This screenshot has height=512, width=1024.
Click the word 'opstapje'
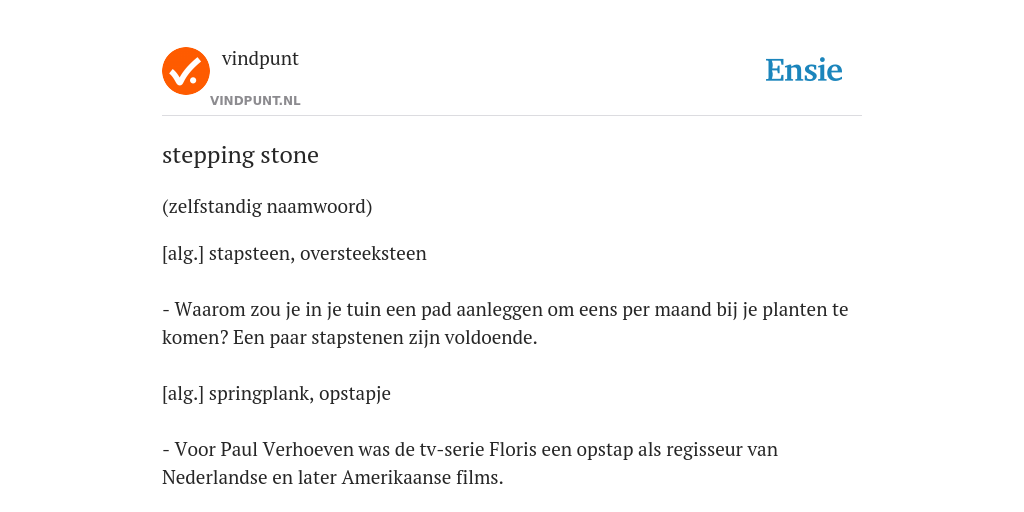[355, 394]
